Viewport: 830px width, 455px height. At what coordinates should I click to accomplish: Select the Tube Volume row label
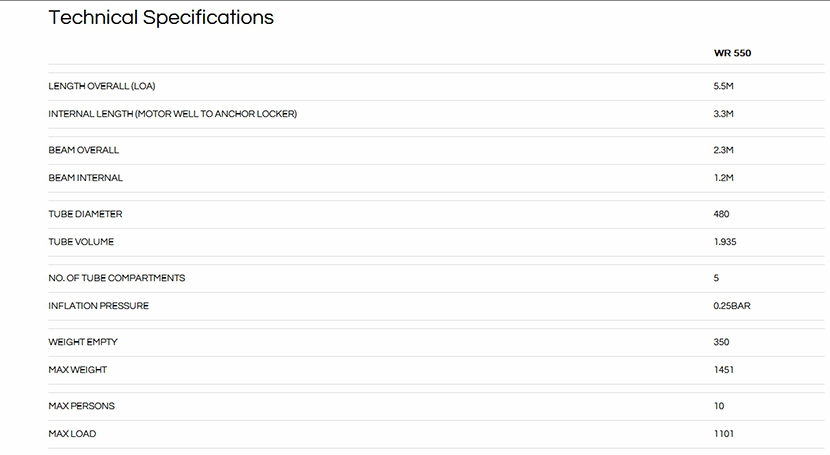81,242
